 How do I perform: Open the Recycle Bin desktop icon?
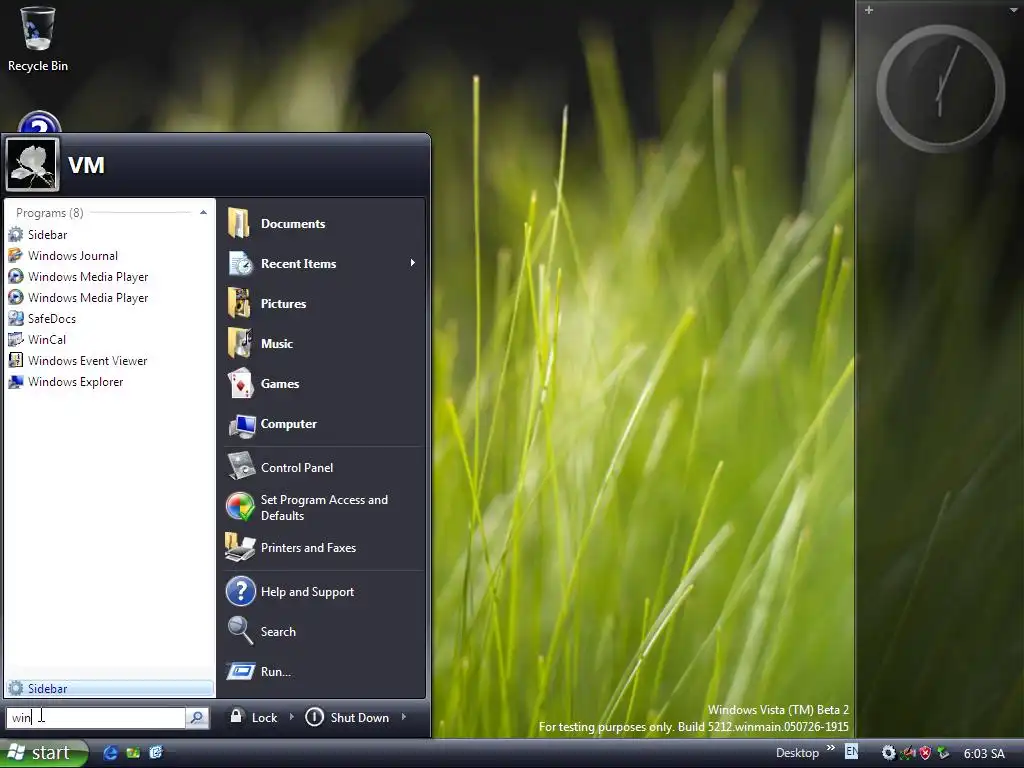point(38,39)
